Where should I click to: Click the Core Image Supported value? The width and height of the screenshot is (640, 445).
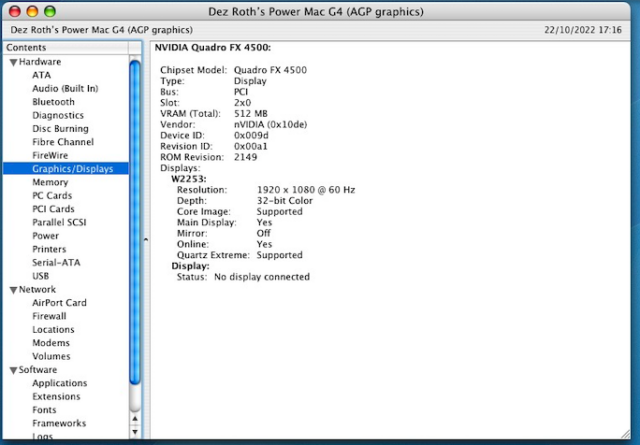[279, 211]
